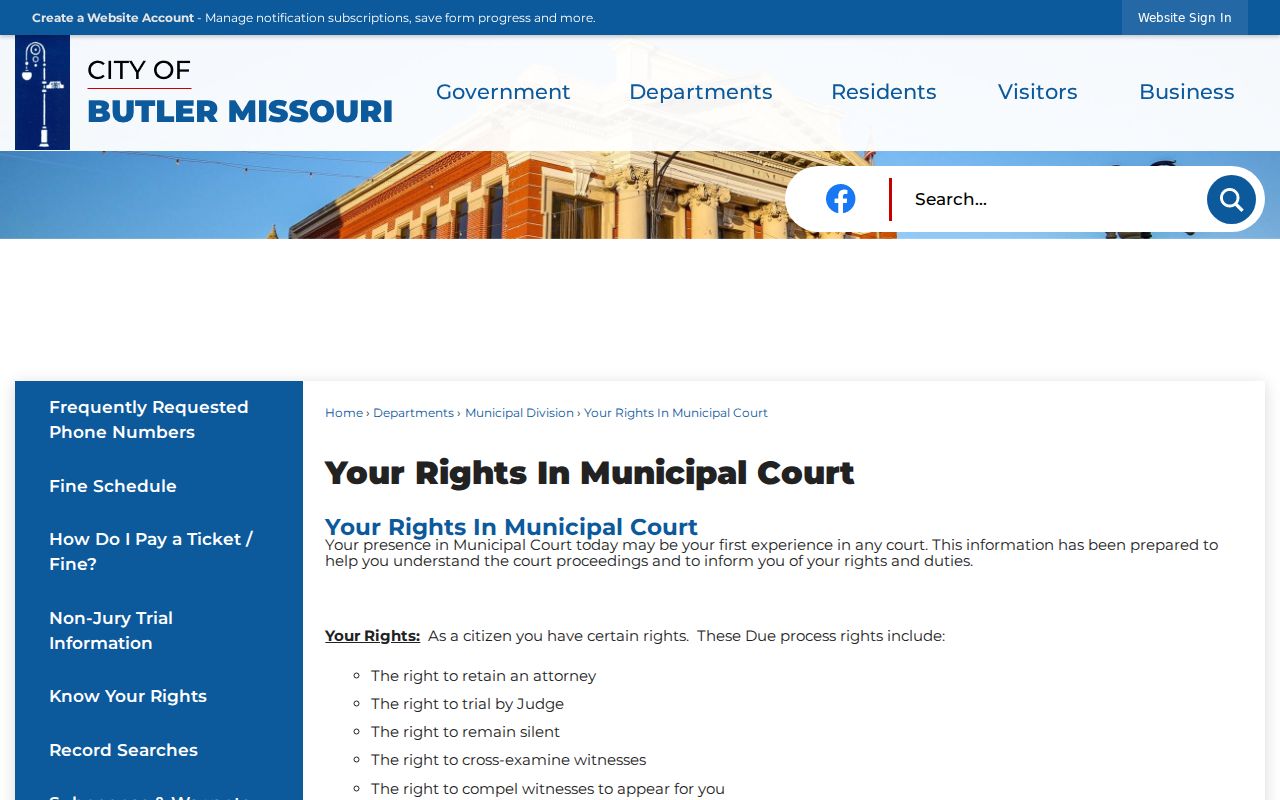Click 'The right to retain an attorney'
This screenshot has height=800, width=1280.
[x=483, y=676]
